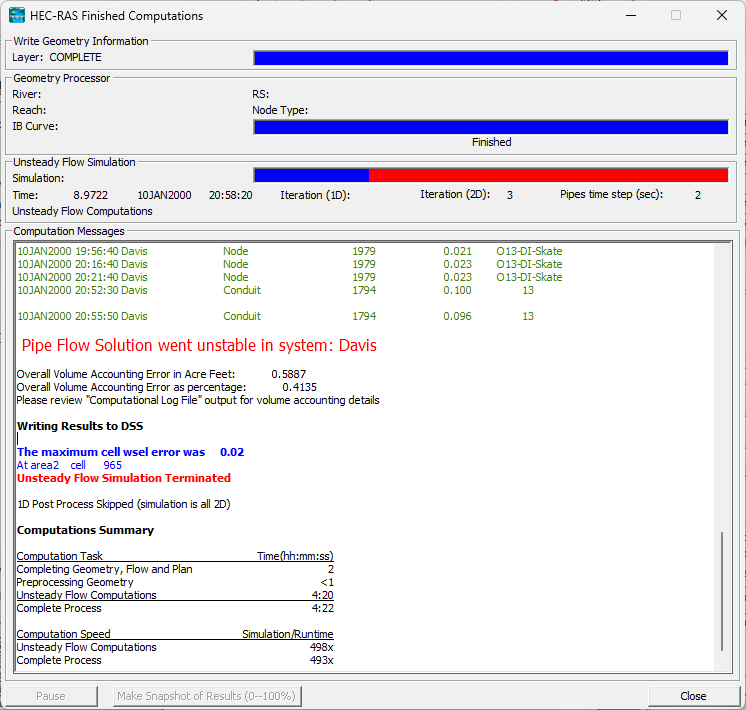This screenshot has height=710, width=746.
Task: Click the simulation clock time 20:58:20
Action: [x=231, y=195]
